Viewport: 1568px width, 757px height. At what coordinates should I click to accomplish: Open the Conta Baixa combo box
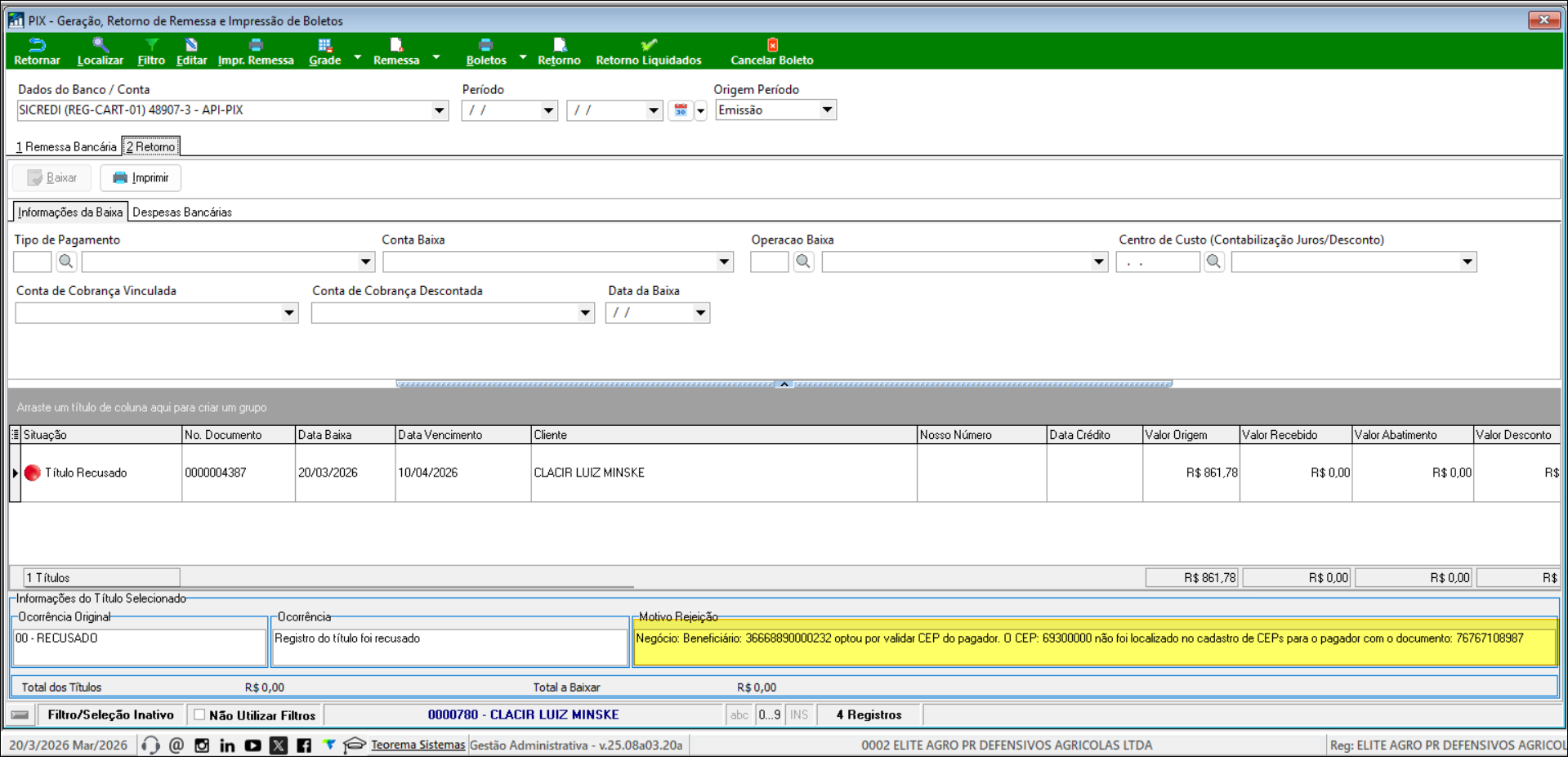point(723,262)
